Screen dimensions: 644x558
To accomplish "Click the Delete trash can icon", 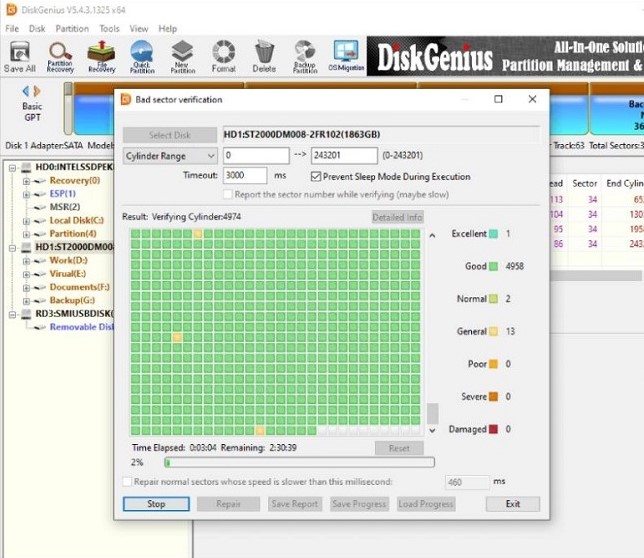I will [x=264, y=57].
